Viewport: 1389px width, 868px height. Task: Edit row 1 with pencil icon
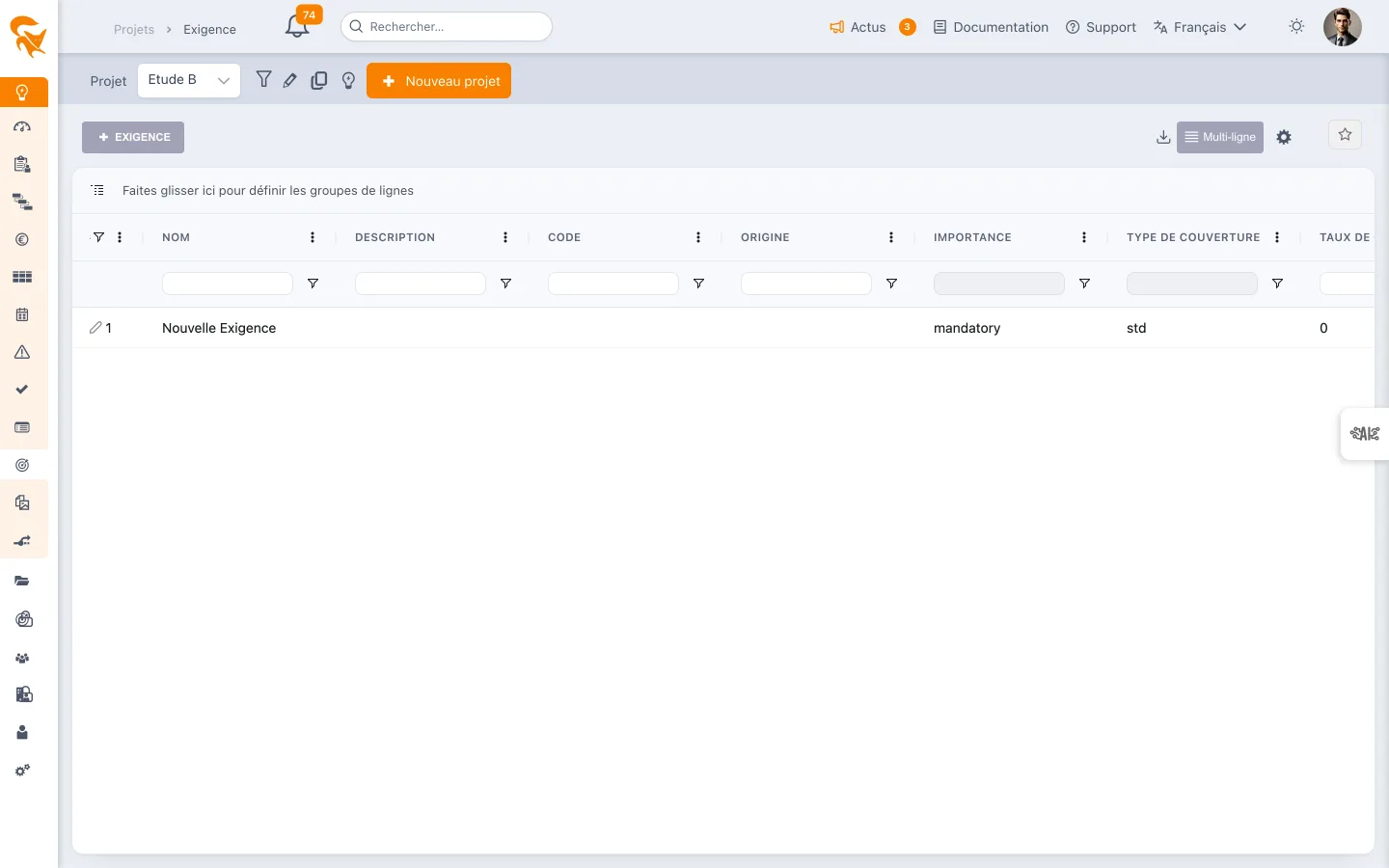[95, 328]
